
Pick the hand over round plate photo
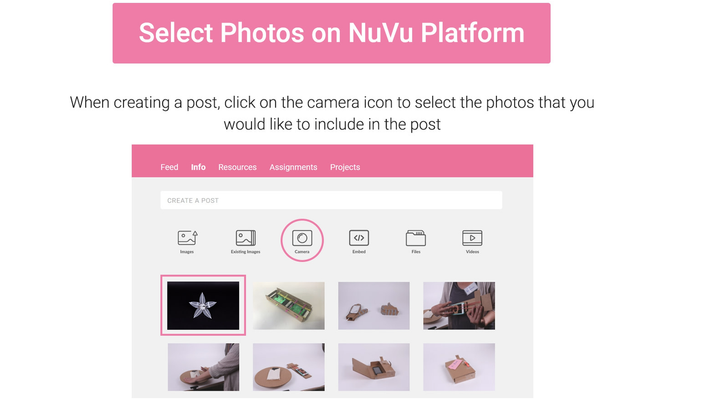coord(203,367)
